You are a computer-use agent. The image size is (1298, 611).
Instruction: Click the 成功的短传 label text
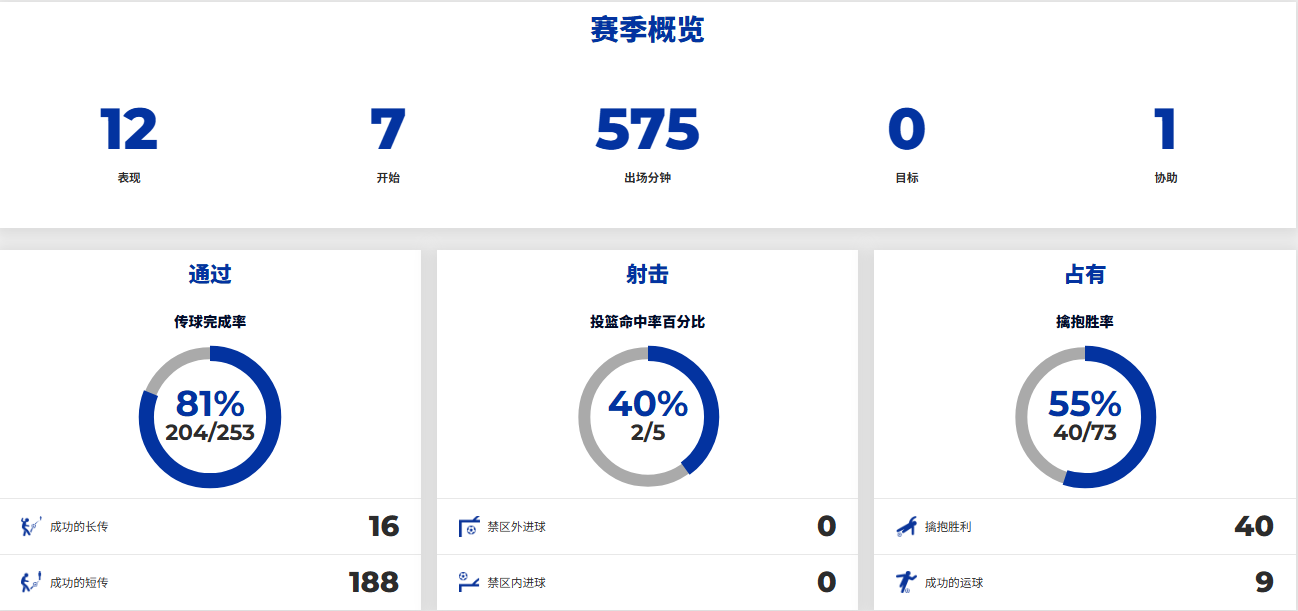[x=79, y=583]
